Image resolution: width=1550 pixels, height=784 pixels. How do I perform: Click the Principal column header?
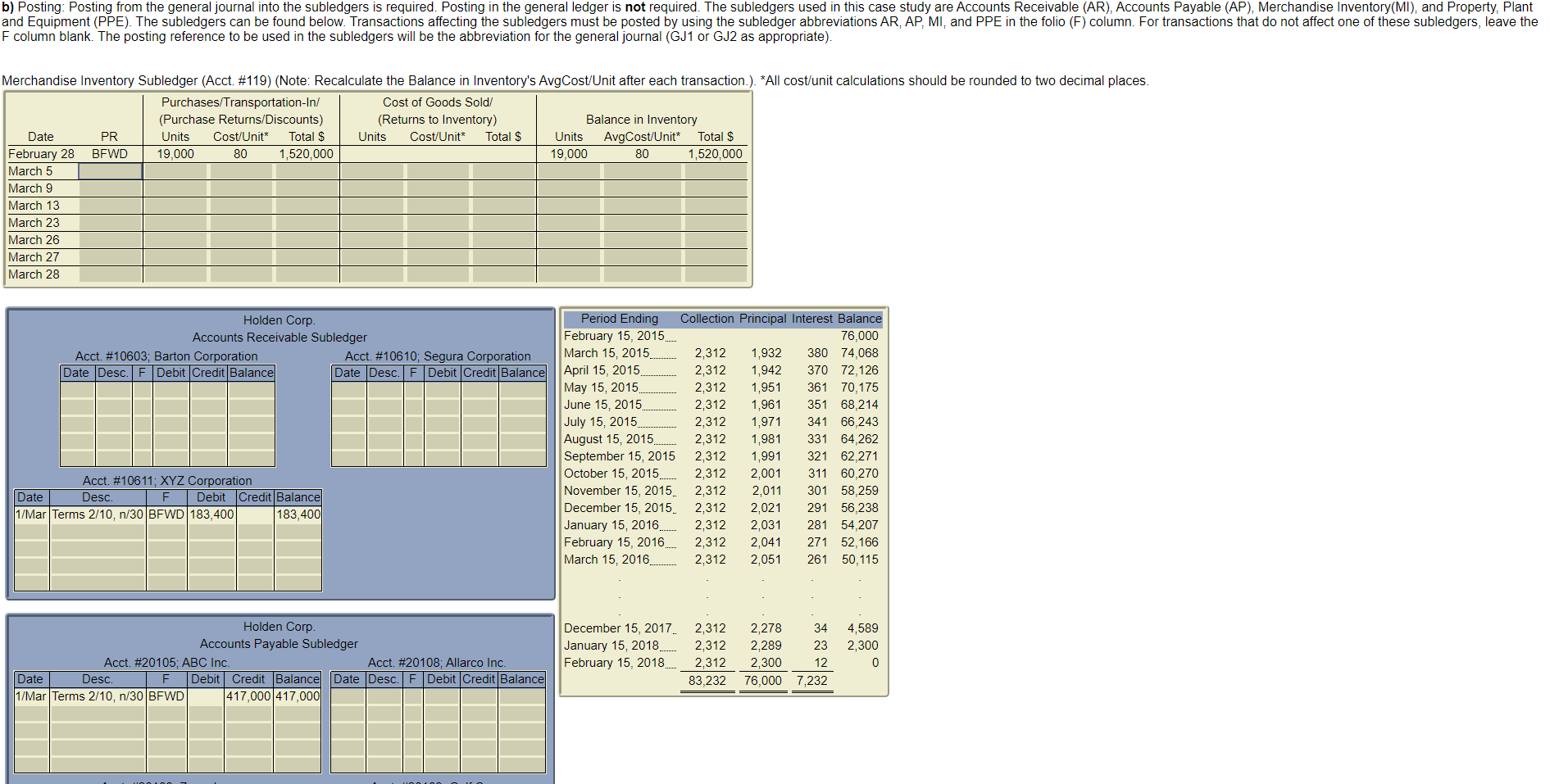[762, 319]
